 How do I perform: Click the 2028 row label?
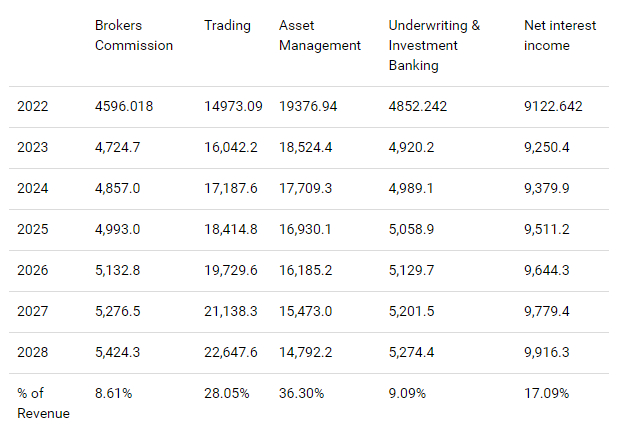click(33, 352)
